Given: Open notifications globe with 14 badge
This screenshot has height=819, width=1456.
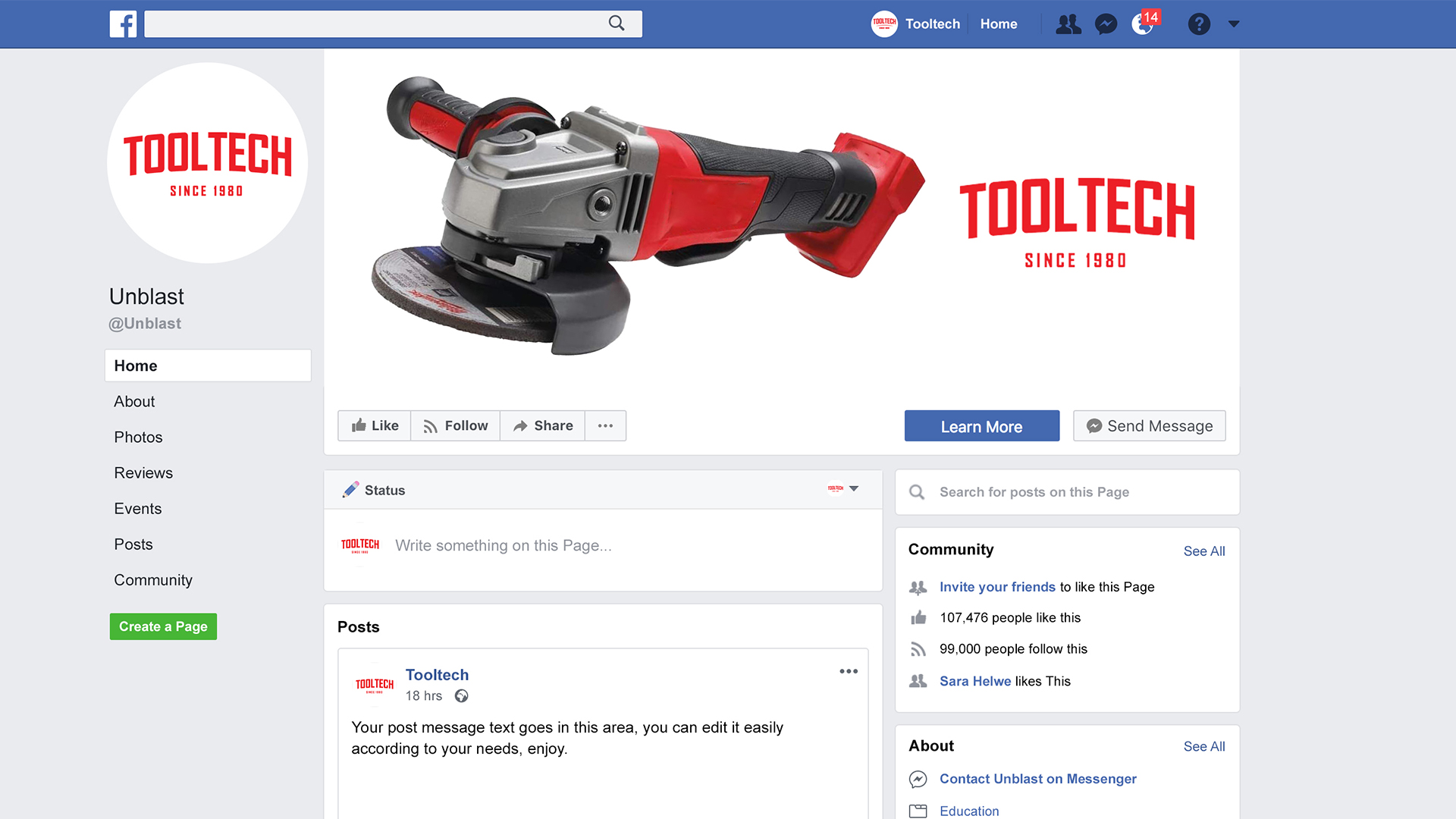Looking at the screenshot, I should (1143, 24).
